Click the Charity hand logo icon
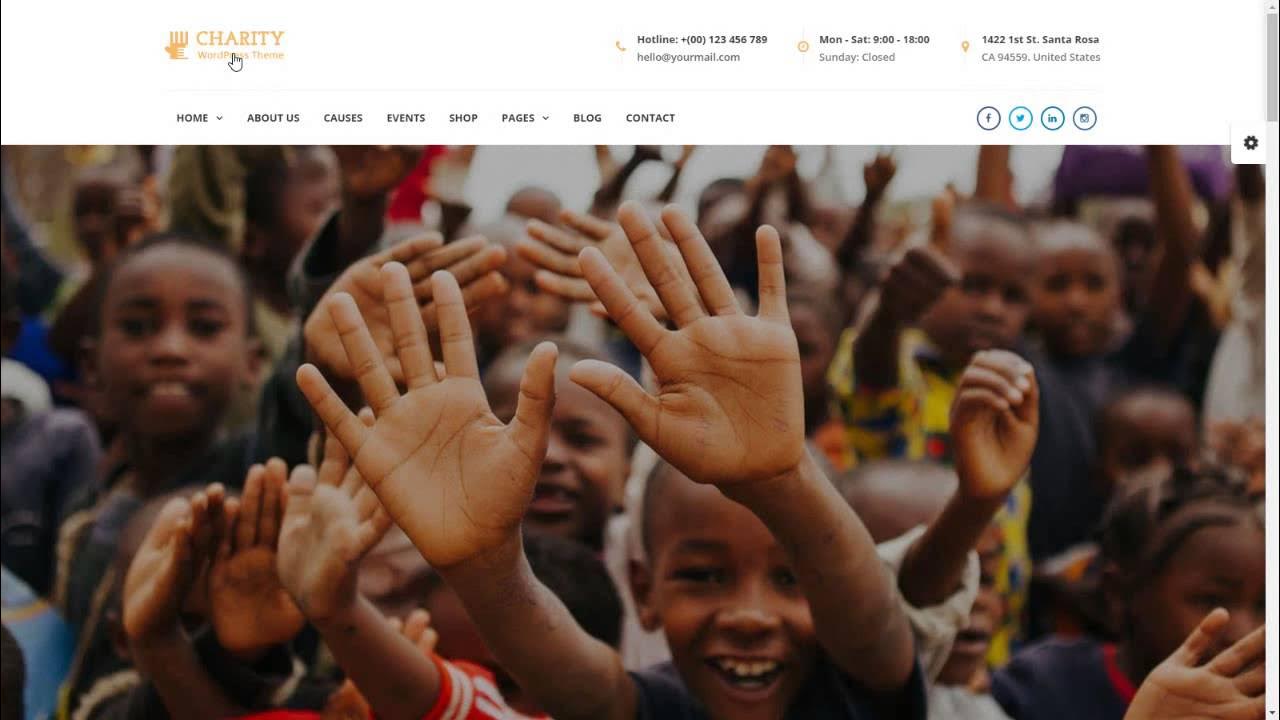 pyautogui.click(x=177, y=45)
